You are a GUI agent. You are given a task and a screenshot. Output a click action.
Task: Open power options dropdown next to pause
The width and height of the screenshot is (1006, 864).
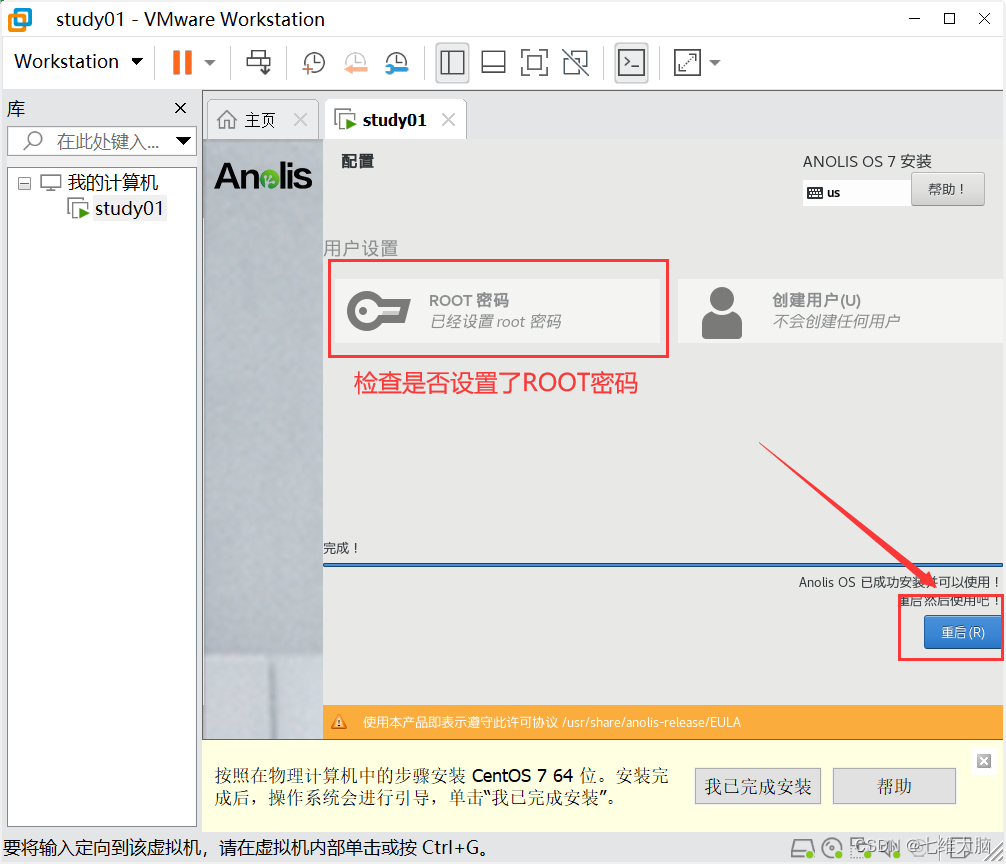pos(210,62)
